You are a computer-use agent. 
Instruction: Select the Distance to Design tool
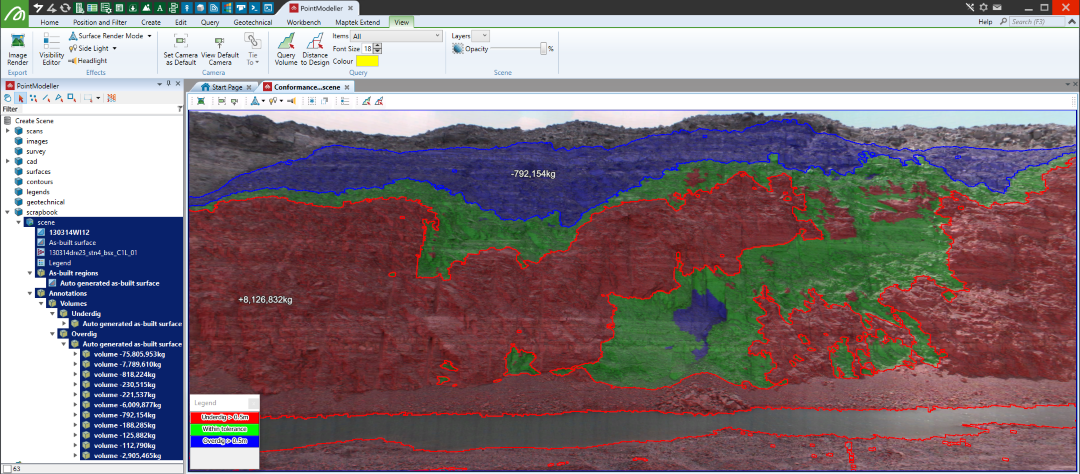coord(315,48)
